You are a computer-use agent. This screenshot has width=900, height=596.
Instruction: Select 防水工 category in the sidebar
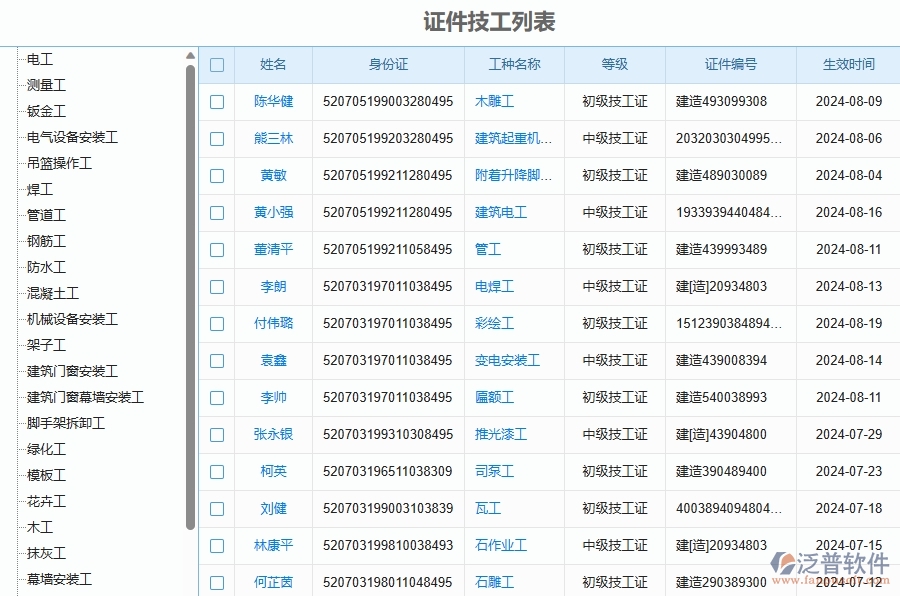click(x=45, y=267)
